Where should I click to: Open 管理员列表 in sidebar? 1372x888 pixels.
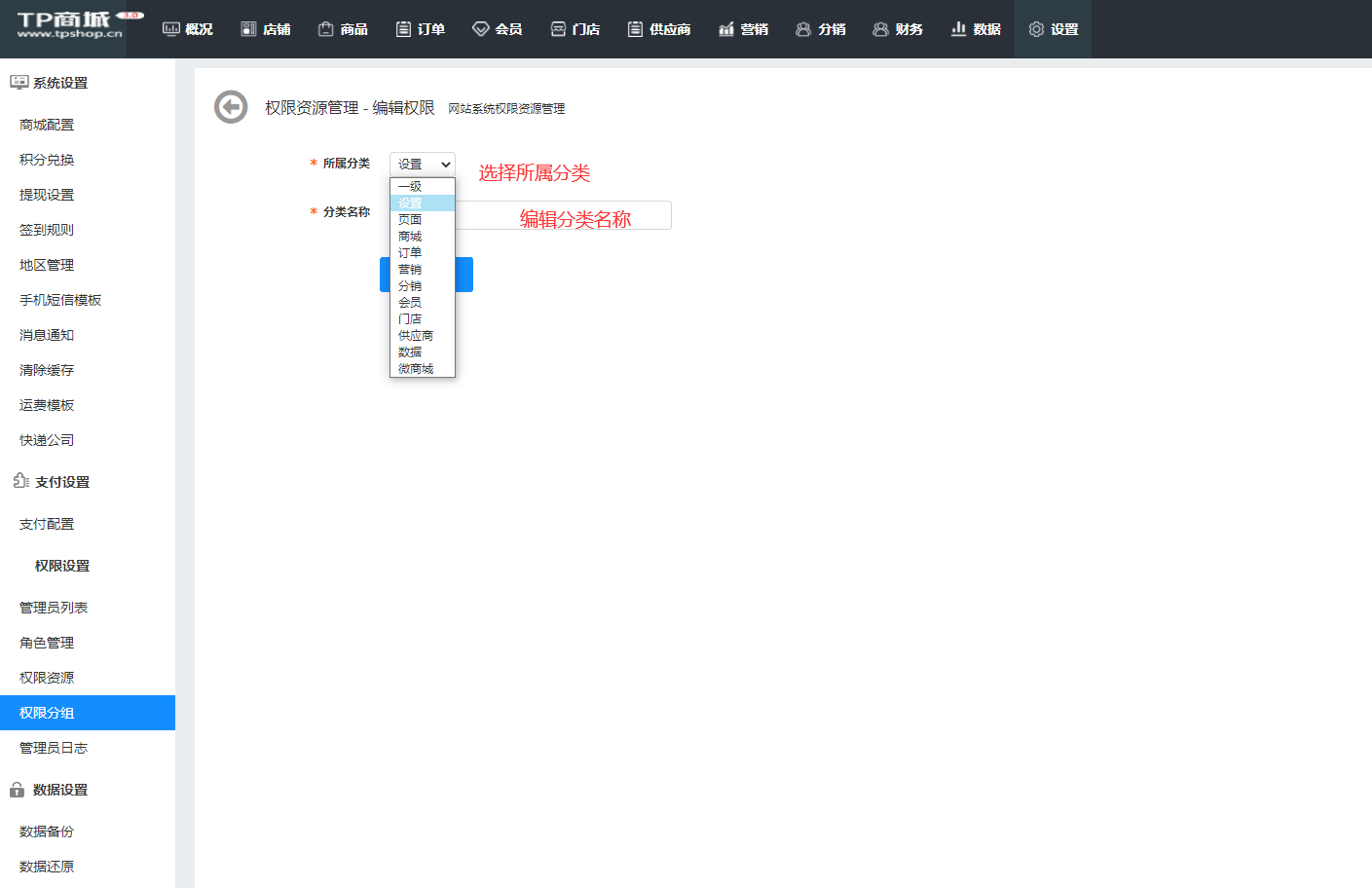(54, 608)
